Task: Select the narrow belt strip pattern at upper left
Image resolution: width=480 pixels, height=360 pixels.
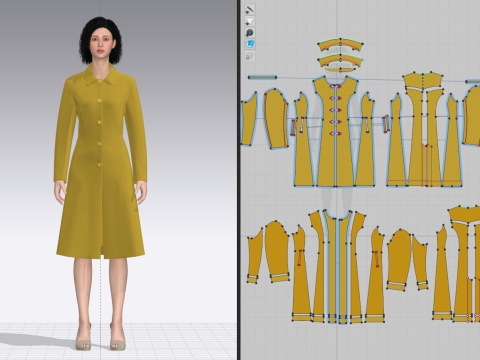Action: [x=262, y=77]
